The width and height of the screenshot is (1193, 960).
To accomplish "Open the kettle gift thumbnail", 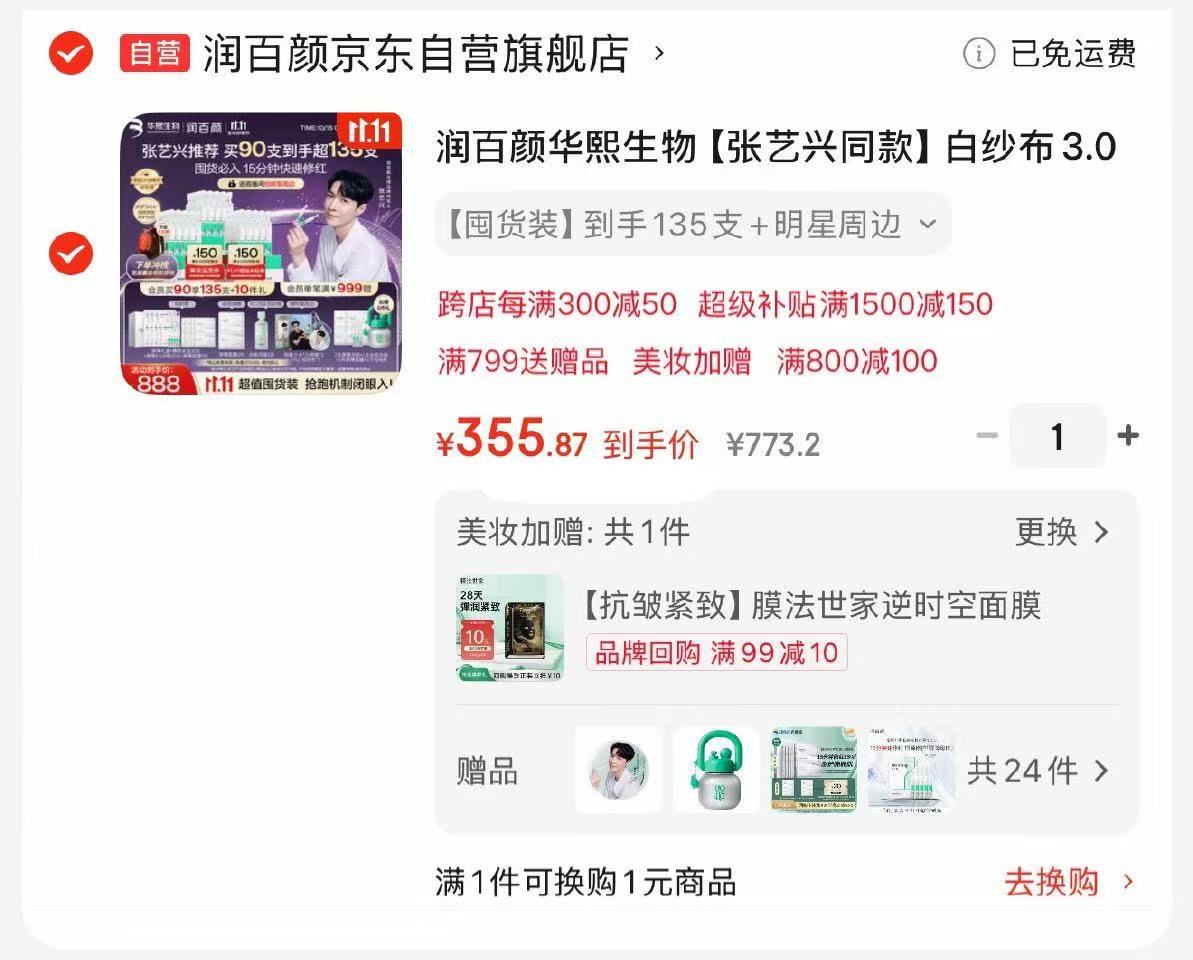I will coord(716,770).
